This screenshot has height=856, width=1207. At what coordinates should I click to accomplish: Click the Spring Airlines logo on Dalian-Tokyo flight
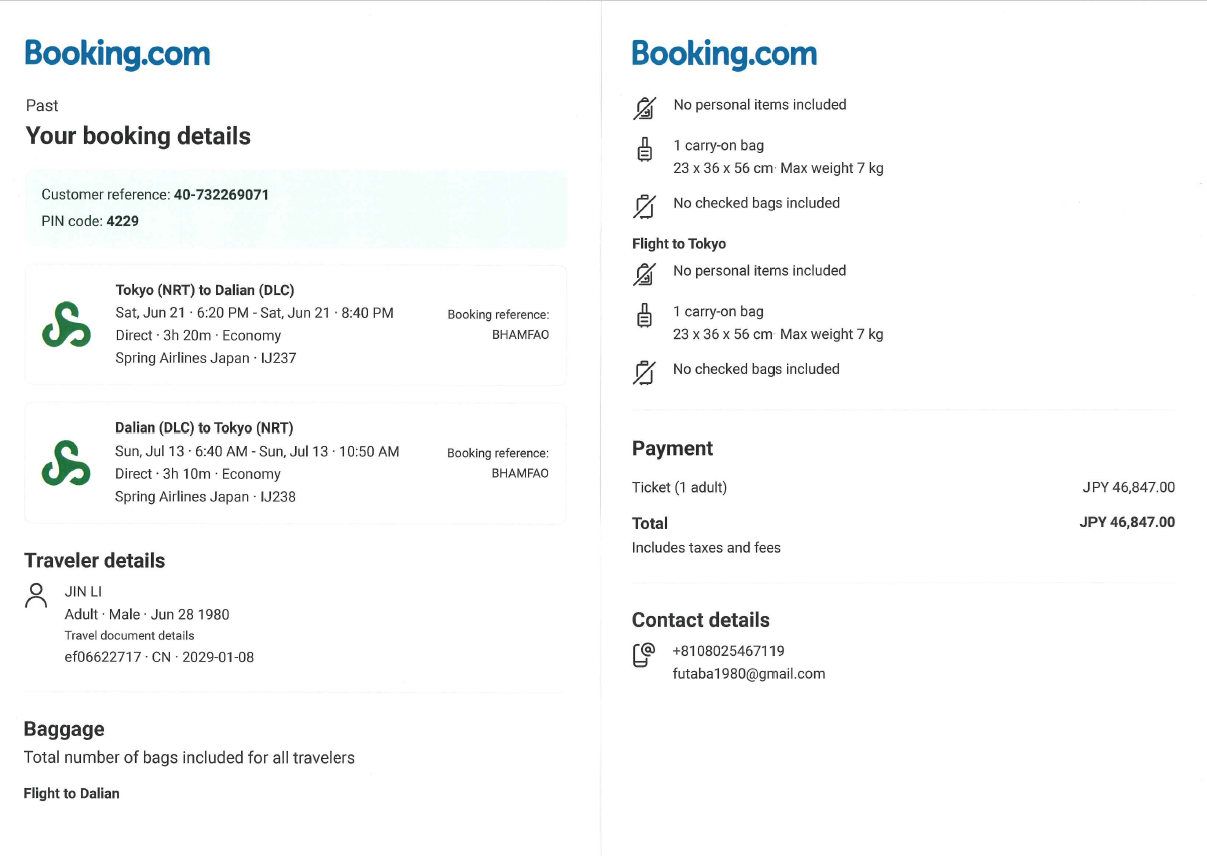pos(66,462)
